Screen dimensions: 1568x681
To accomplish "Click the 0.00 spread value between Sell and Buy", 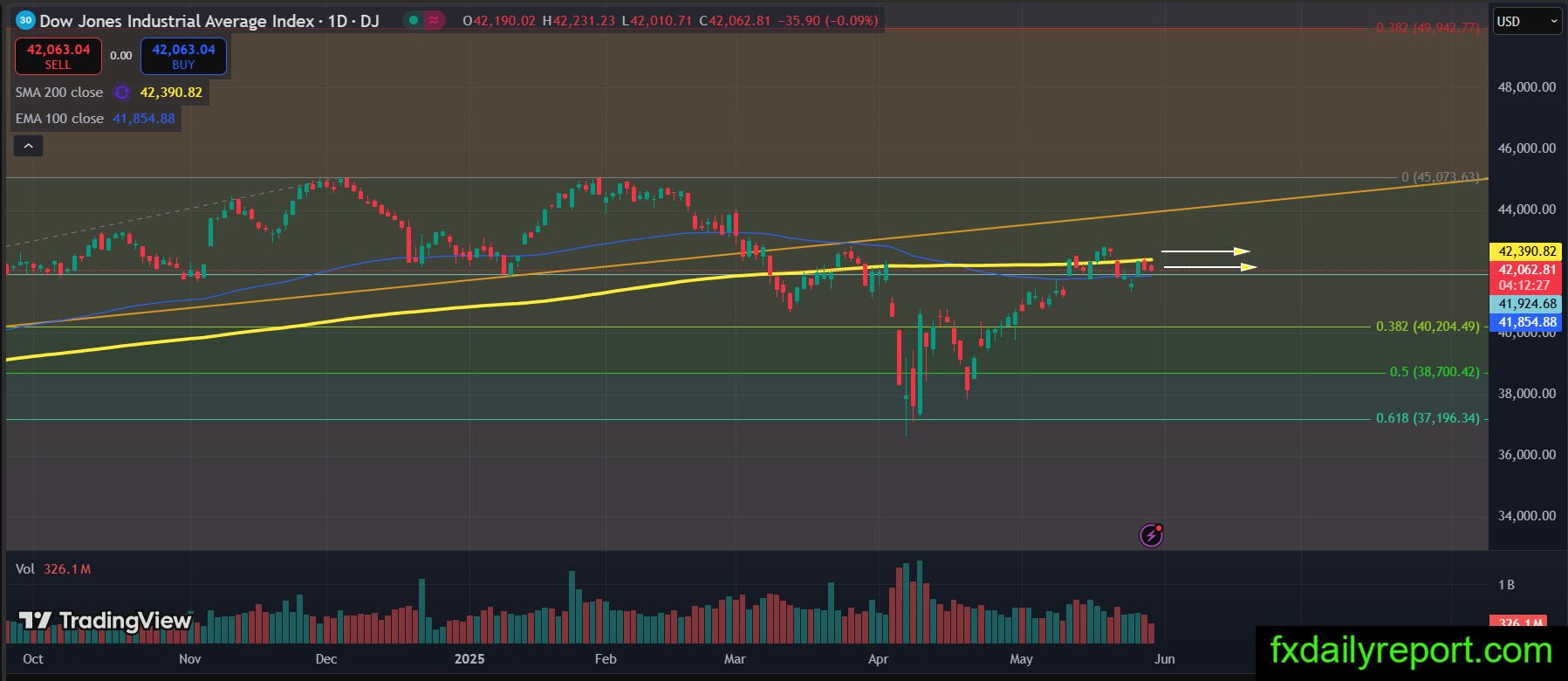I will (121, 56).
